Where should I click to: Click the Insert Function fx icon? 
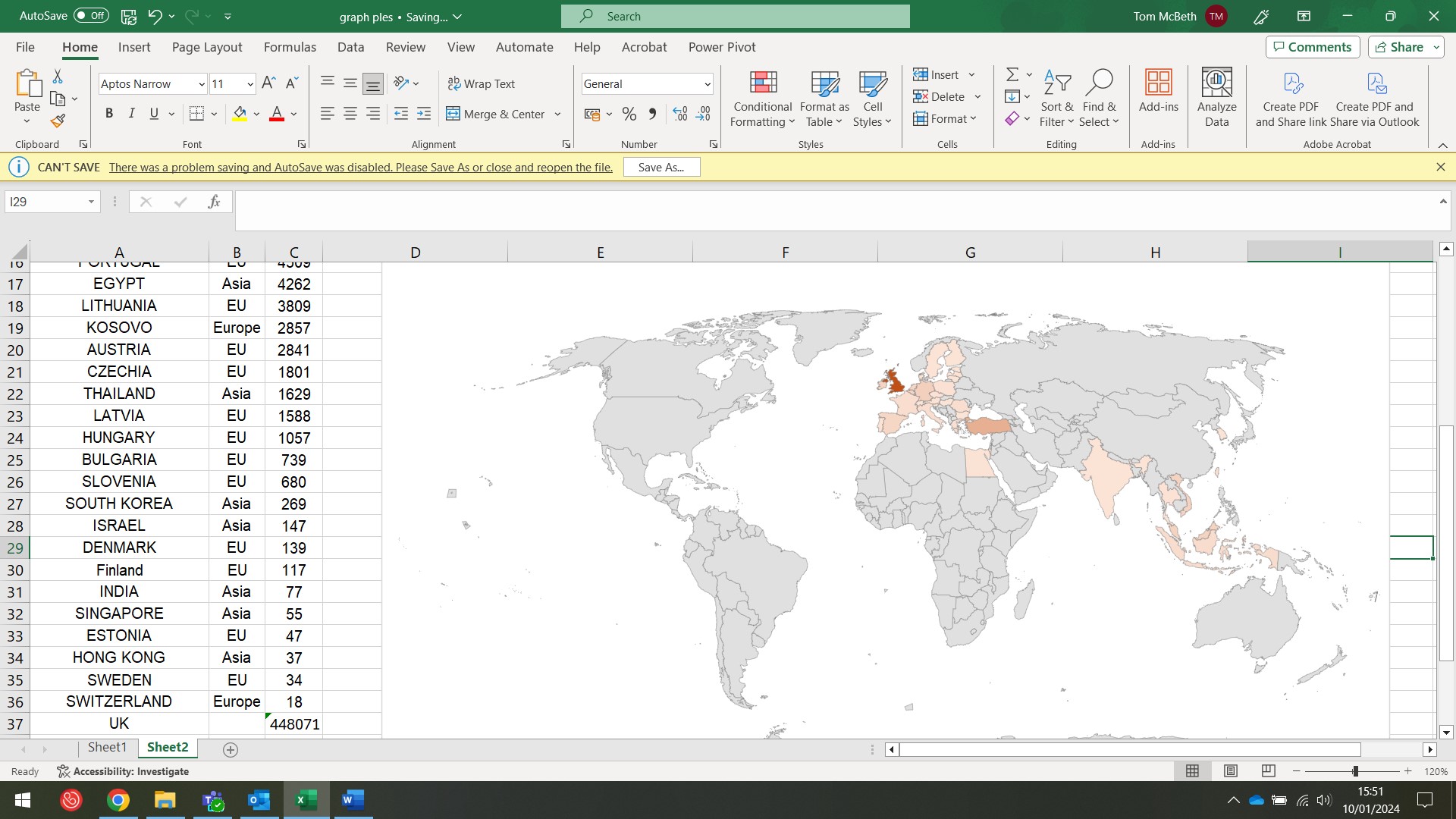coord(214,202)
